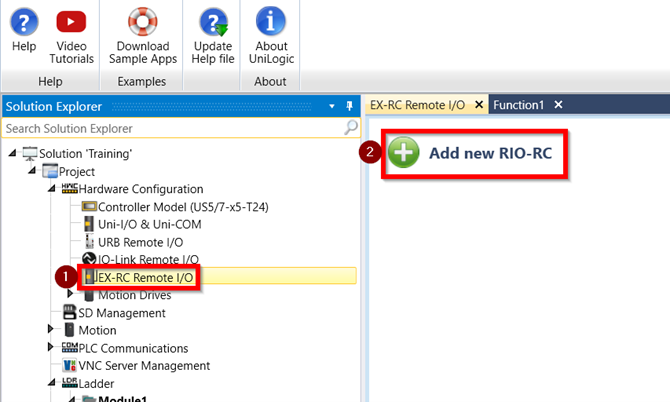670x402 pixels.
Task: Click Motion label in tree
Action: (97, 331)
